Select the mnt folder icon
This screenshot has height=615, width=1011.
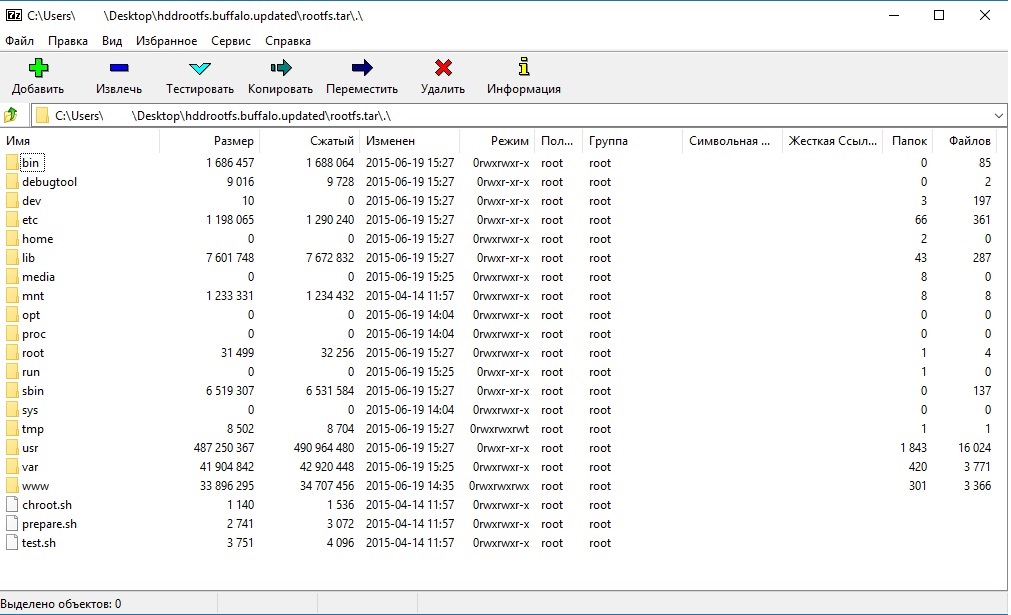(x=12, y=296)
